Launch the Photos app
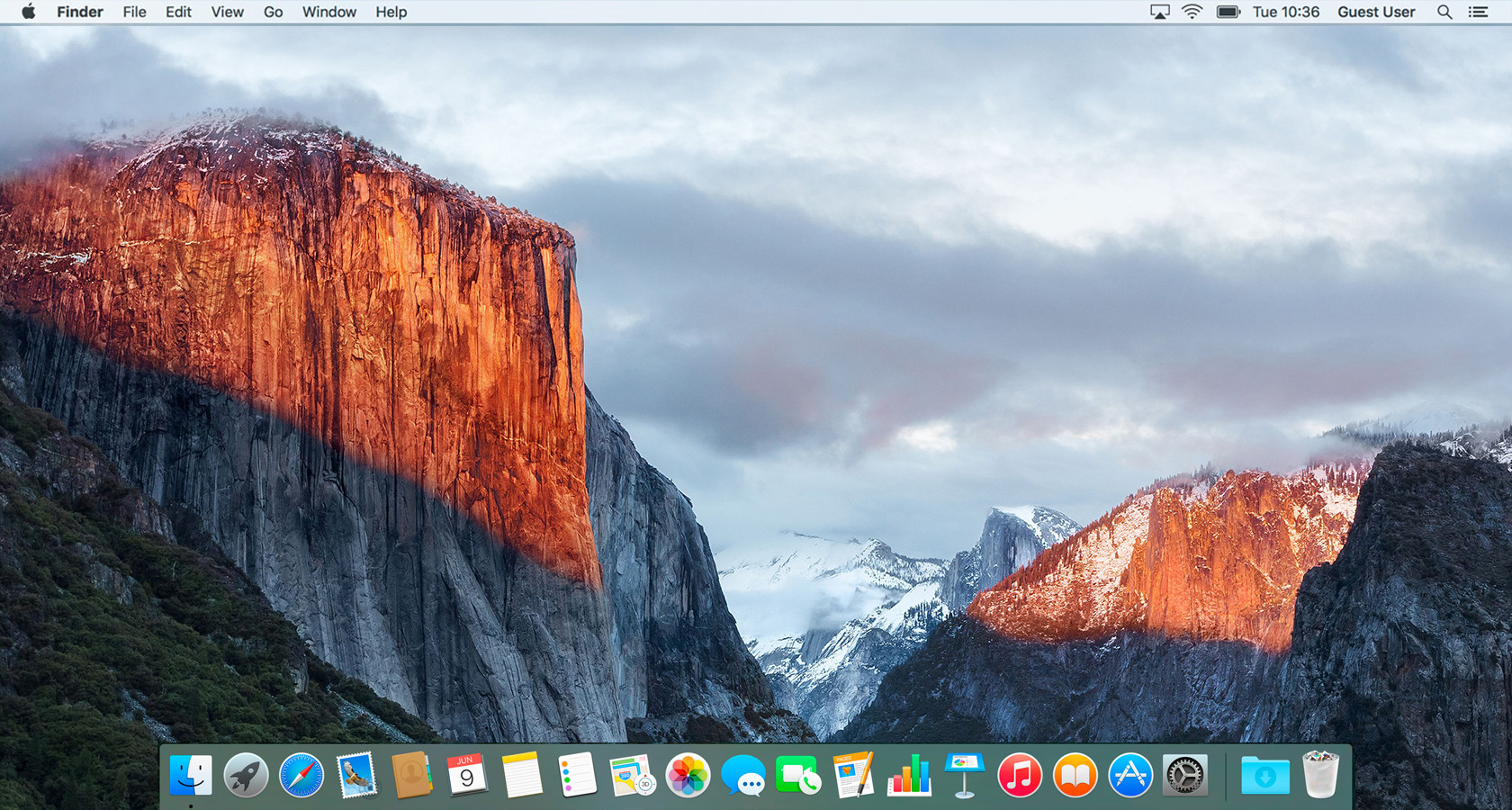The height and width of the screenshot is (810, 1512). 688,776
